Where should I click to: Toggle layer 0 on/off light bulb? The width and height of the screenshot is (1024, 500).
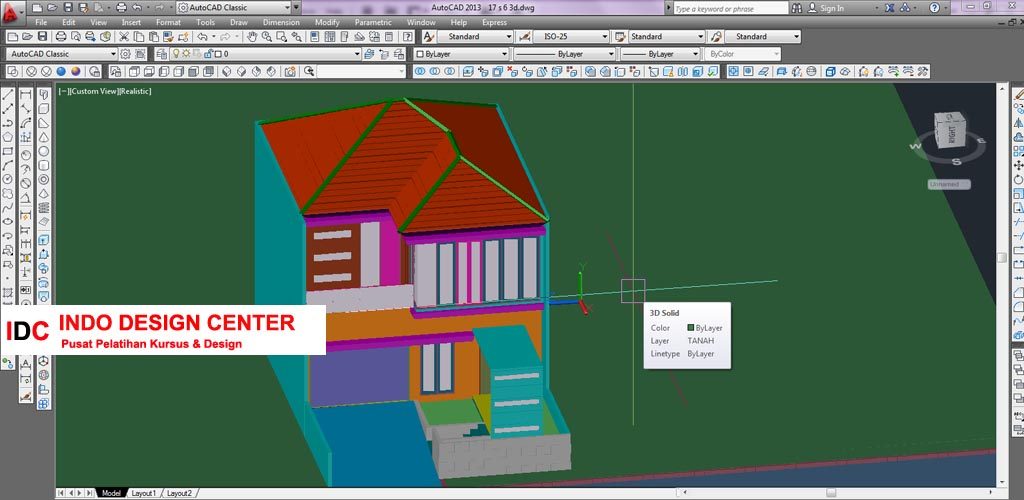click(176, 54)
